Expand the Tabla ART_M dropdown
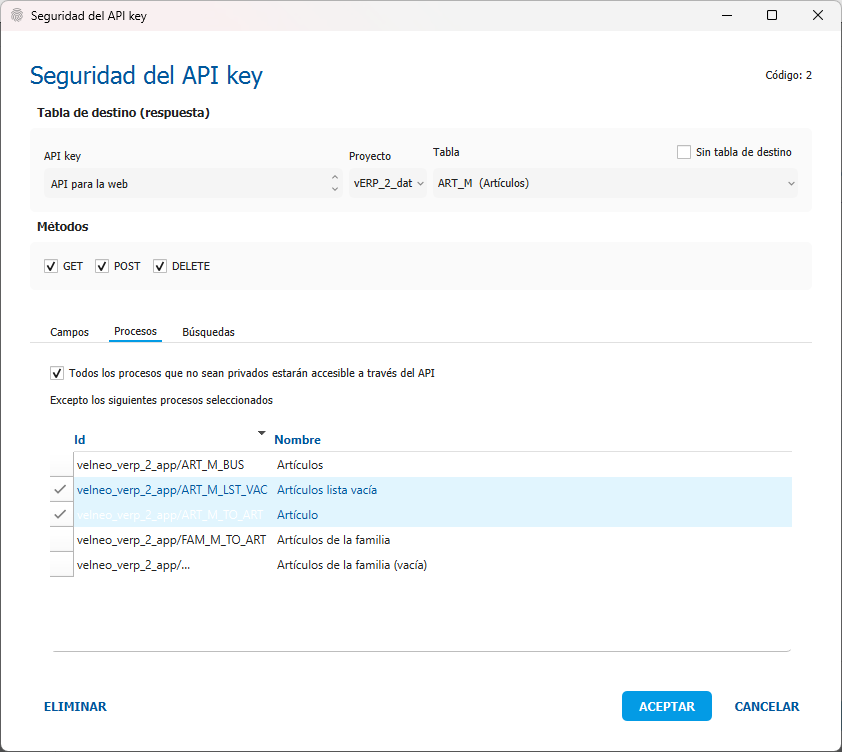842x752 pixels. [x=791, y=184]
